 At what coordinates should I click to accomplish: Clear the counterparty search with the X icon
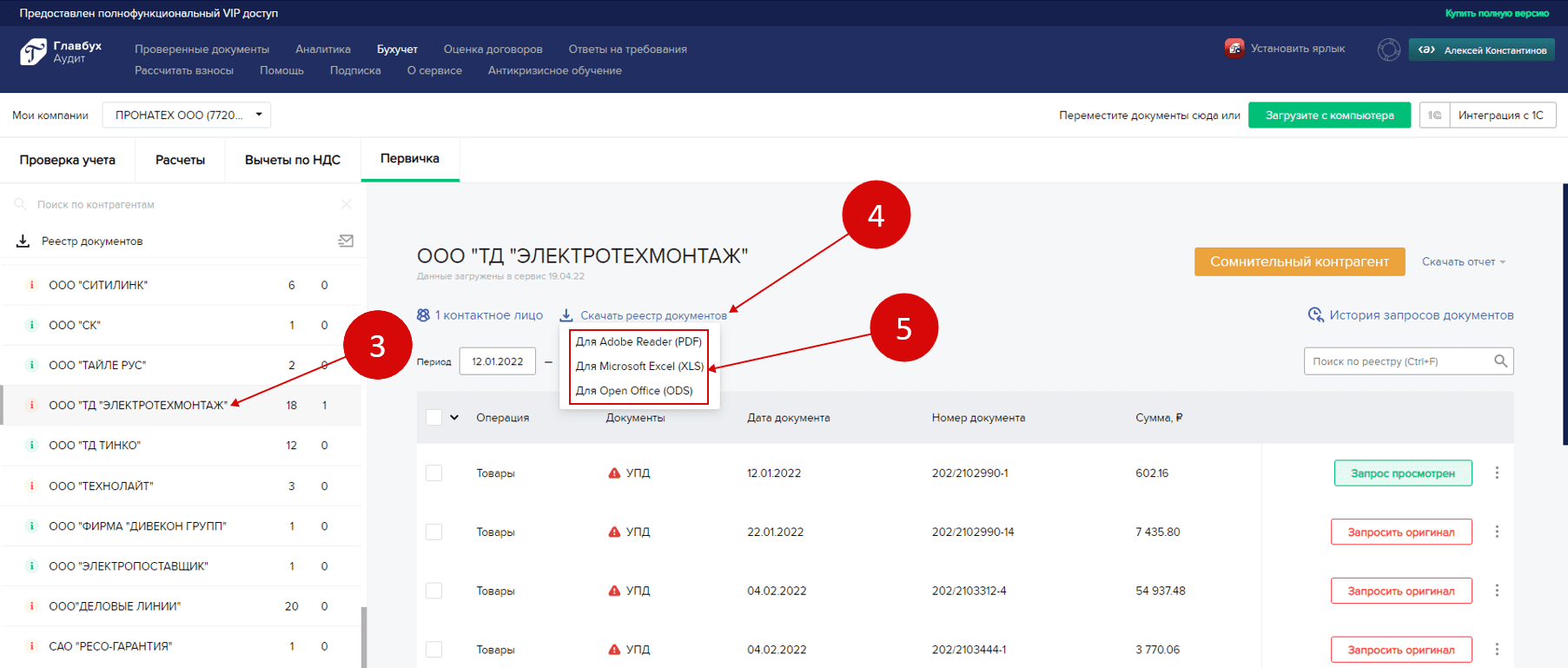(346, 204)
